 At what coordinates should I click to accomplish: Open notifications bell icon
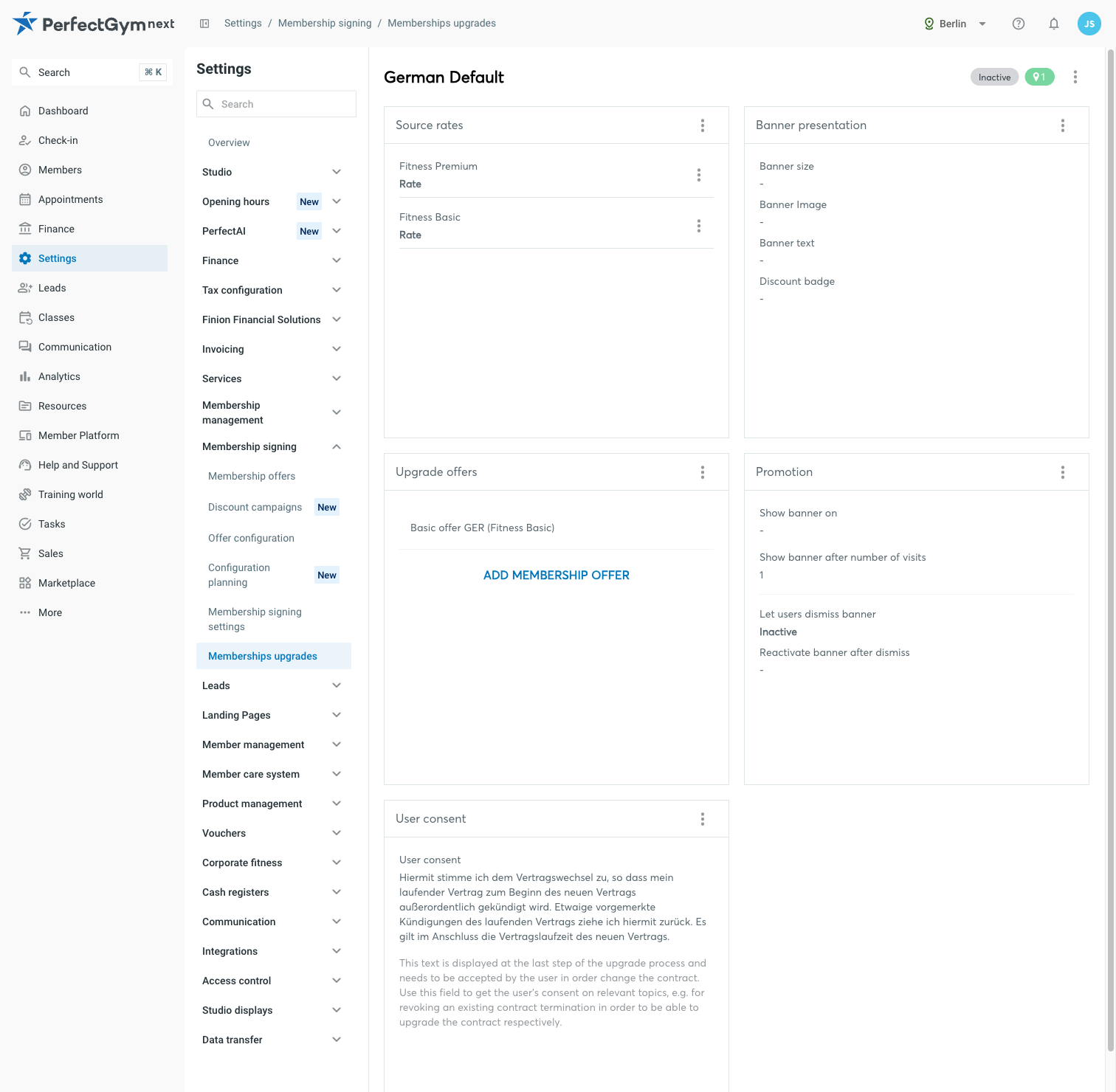coord(1054,24)
